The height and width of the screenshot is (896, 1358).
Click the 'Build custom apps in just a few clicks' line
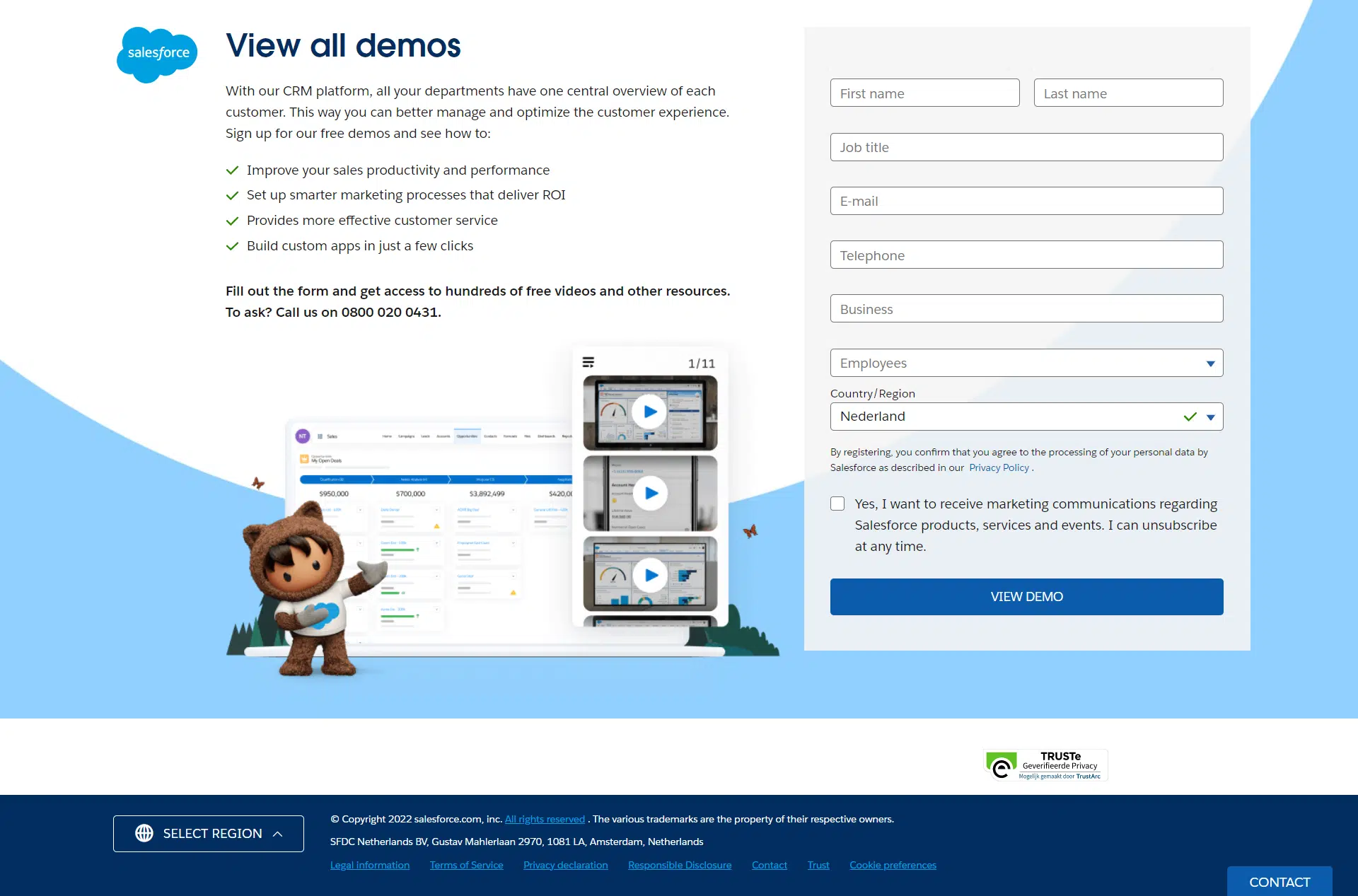click(360, 245)
